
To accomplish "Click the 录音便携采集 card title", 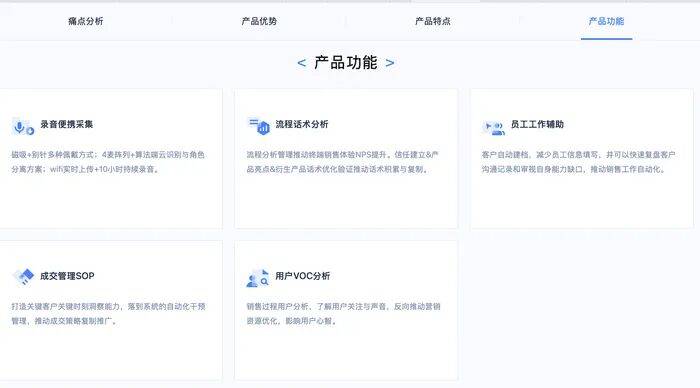I will point(67,124).
